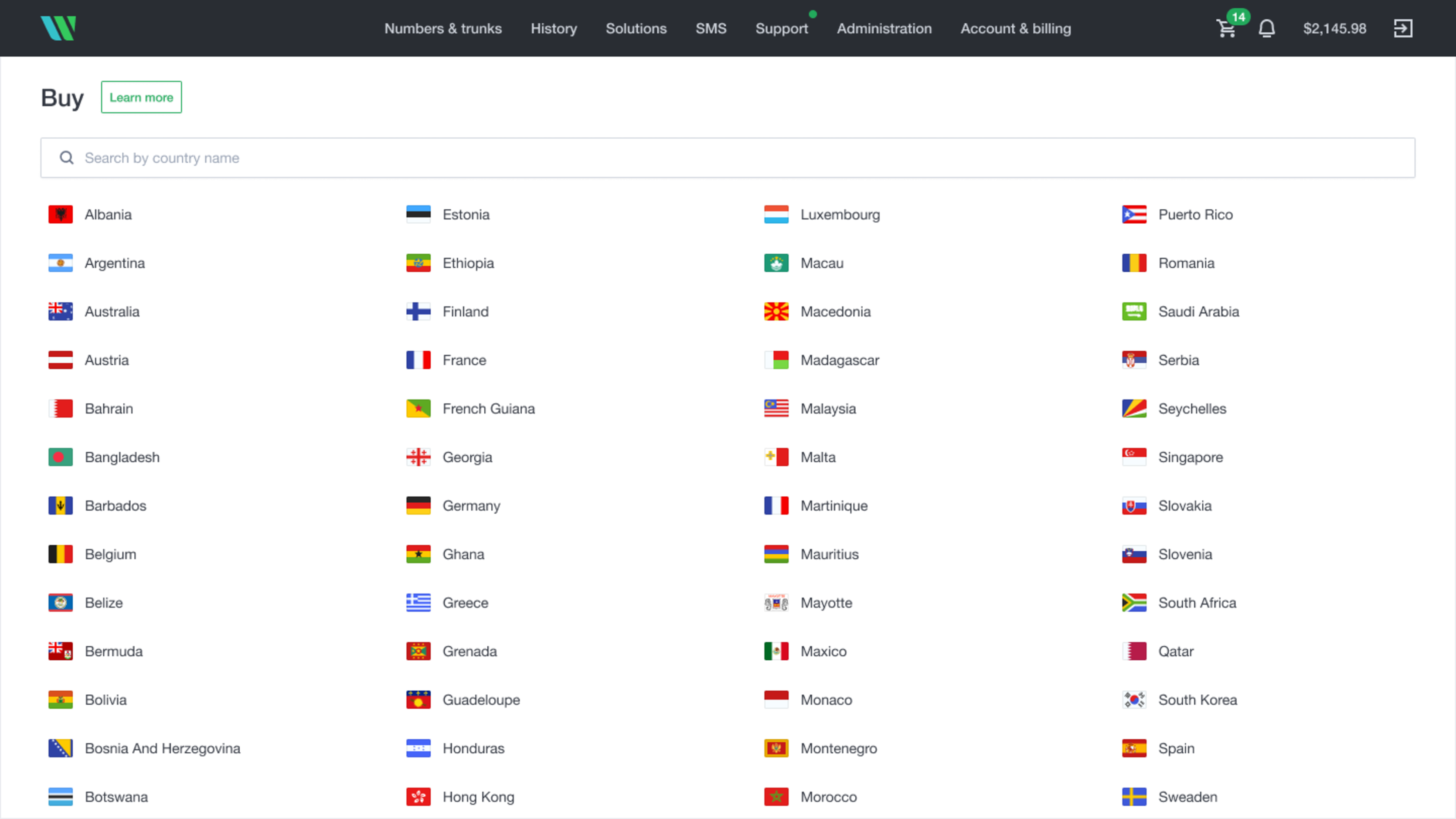Screen dimensions: 1456x819
Task: Click the Saudi Arabia flag icon
Action: tap(1134, 312)
